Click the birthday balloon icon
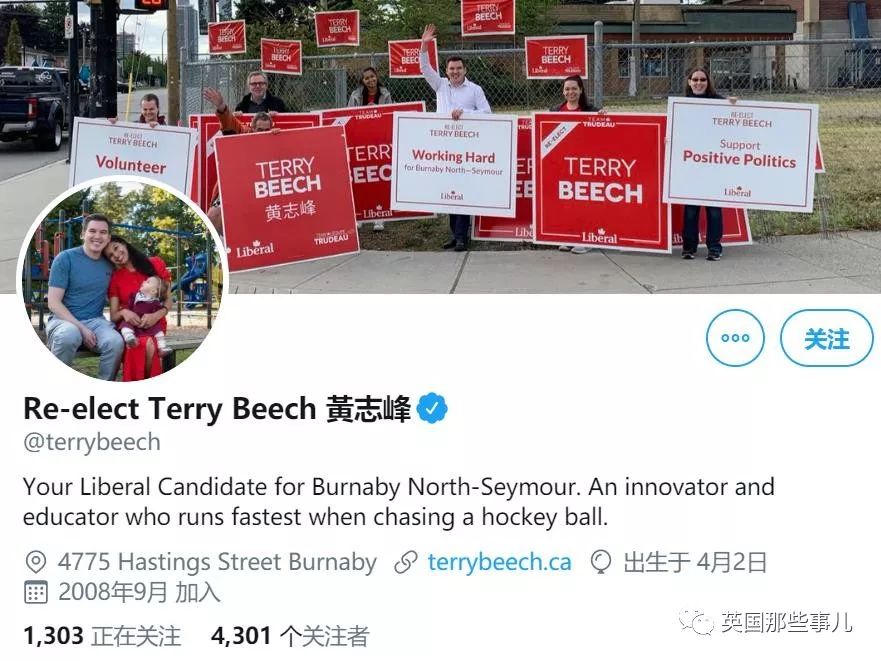 601,562
